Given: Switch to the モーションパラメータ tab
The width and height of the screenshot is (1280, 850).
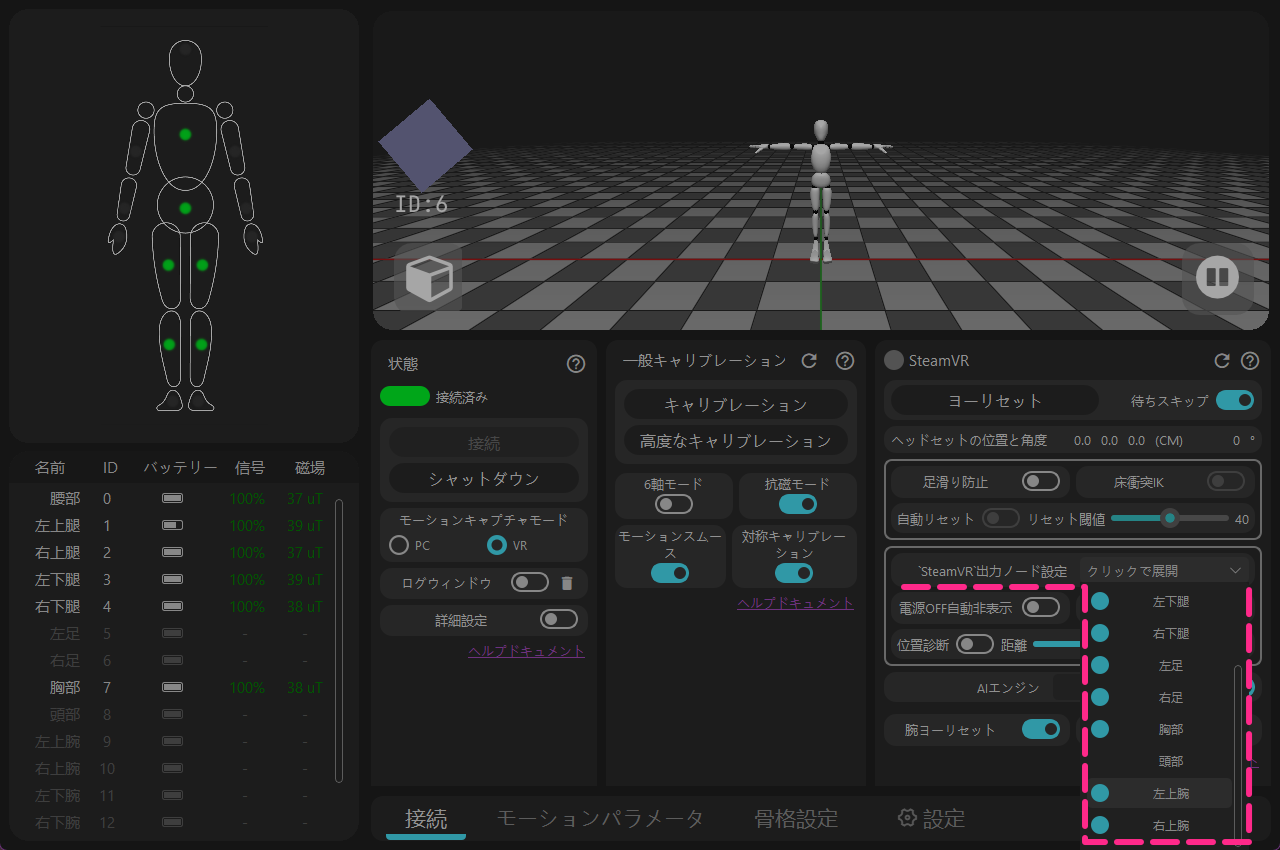Looking at the screenshot, I should point(600,818).
